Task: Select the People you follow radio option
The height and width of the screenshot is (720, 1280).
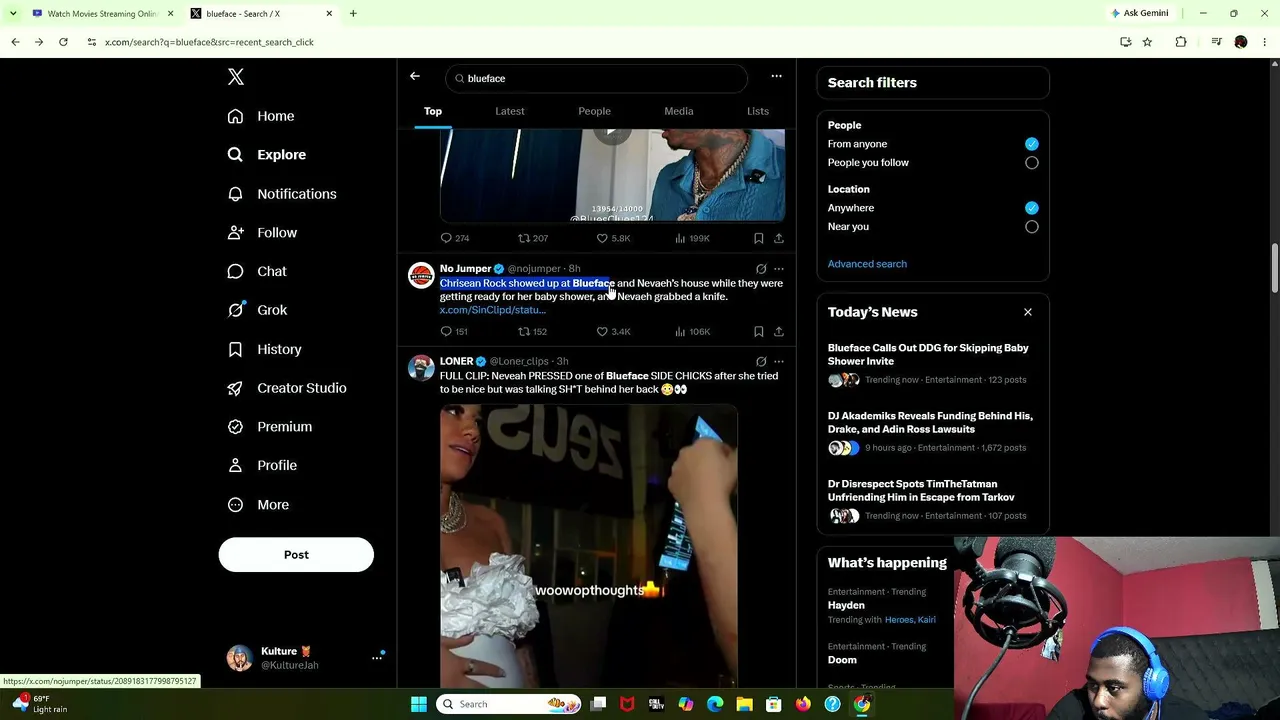Action: click(x=1032, y=163)
